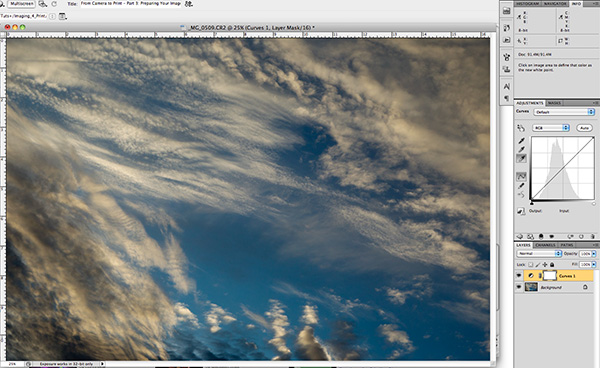Image resolution: width=600 pixels, height=368 pixels.
Task: Click the zoom tool icon beside Multiscreen
Action: [42, 4]
